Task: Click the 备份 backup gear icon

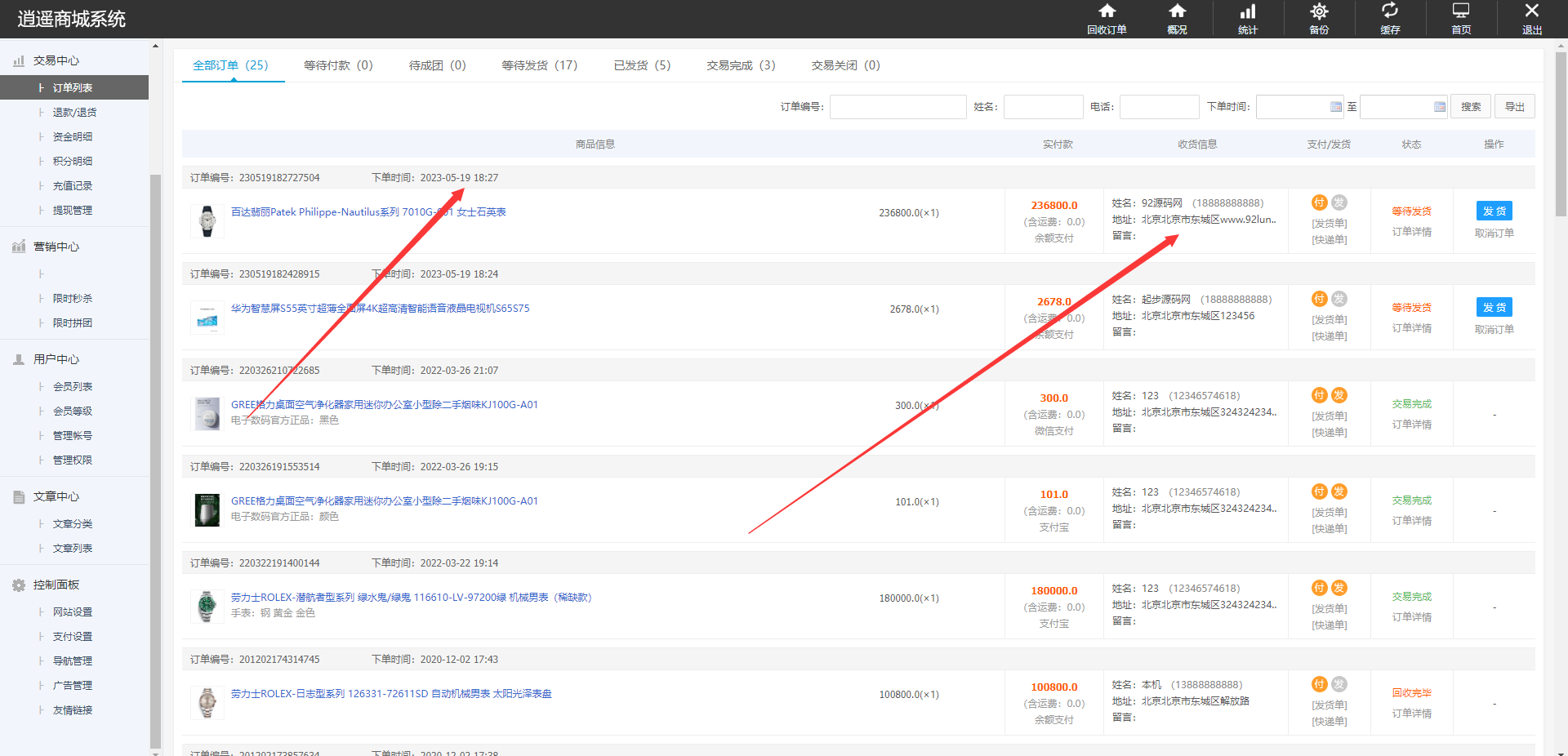Action: coord(1319,19)
